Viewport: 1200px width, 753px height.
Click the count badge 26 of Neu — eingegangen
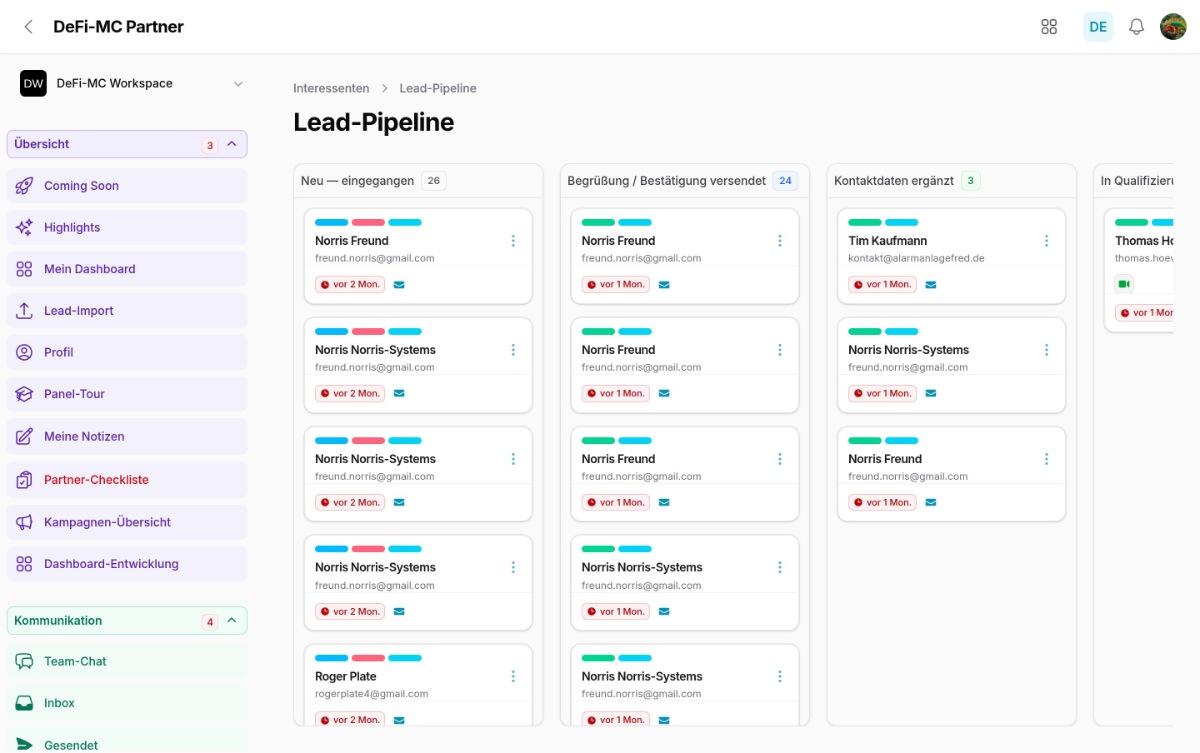tap(433, 181)
